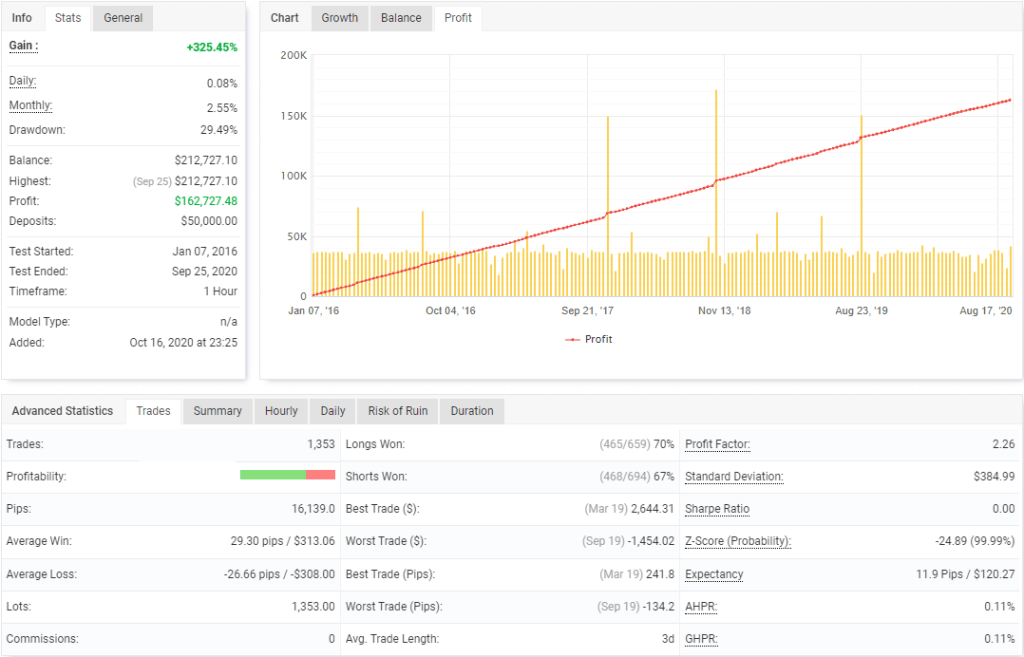The height and width of the screenshot is (657, 1024).
Task: Open the Balance tab
Action: [x=401, y=18]
